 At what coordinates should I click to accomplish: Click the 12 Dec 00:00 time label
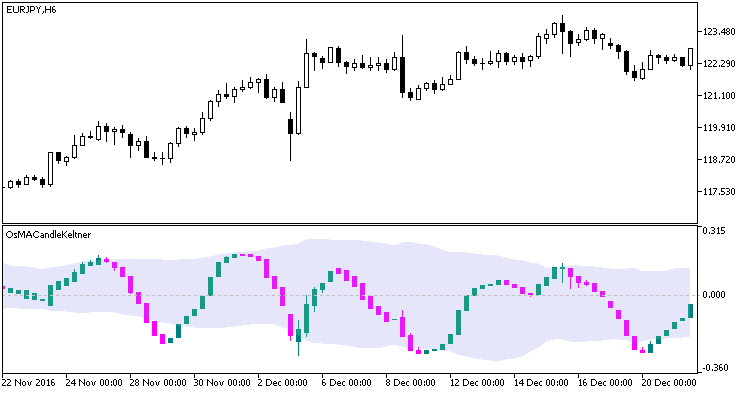pos(478,383)
